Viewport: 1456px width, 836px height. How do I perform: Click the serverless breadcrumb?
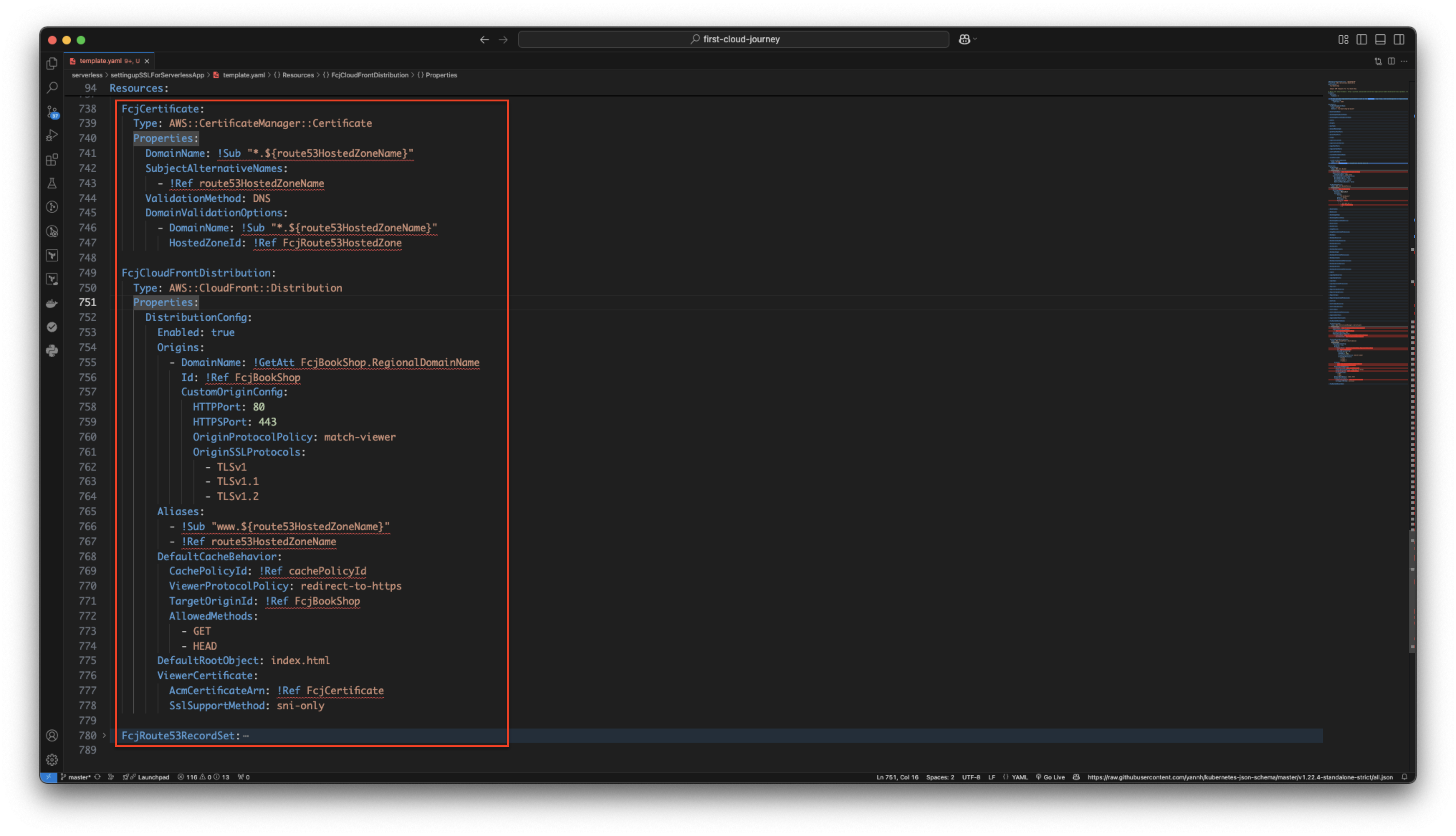coord(87,75)
